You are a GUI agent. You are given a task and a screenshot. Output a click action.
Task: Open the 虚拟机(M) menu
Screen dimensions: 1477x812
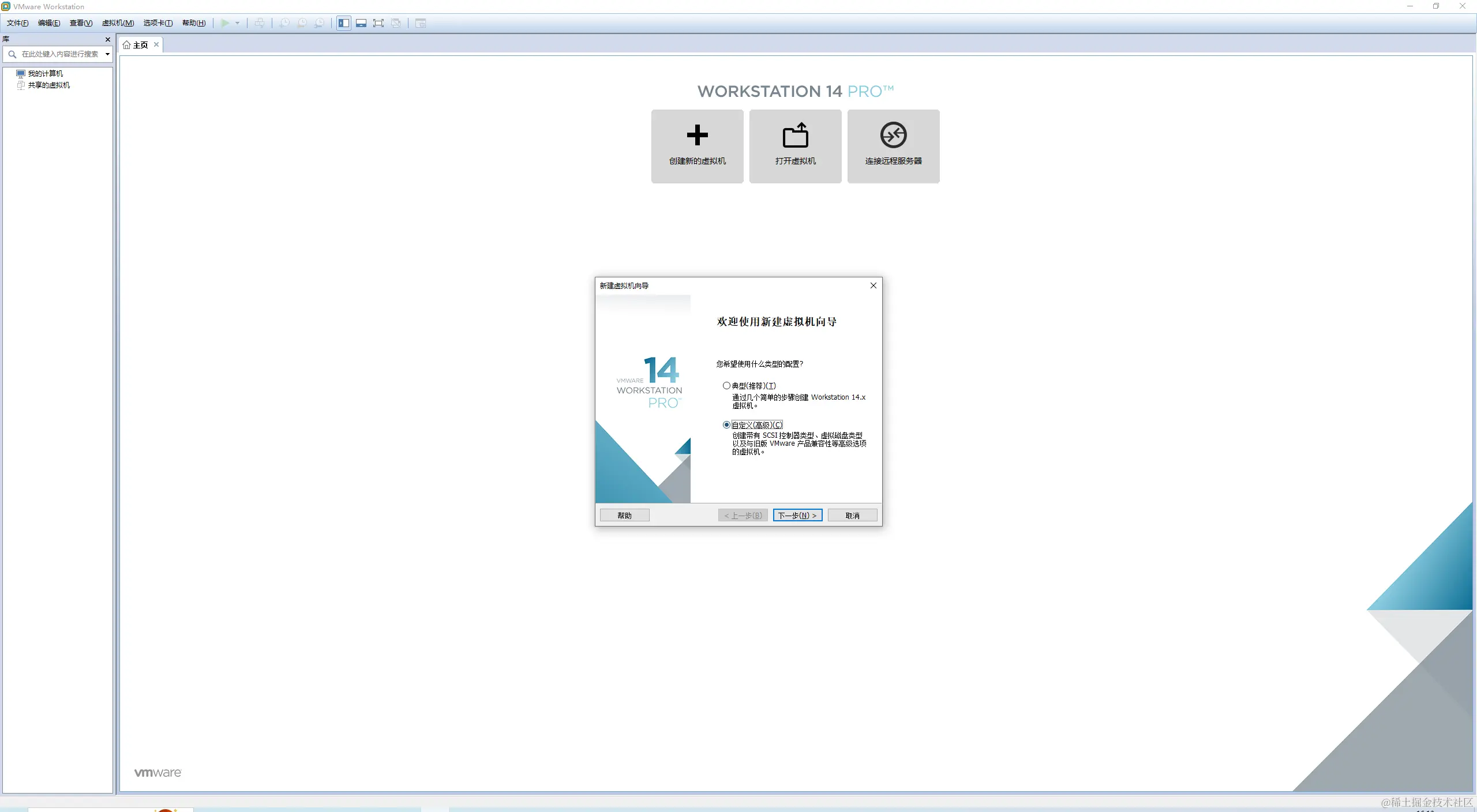pos(118,23)
